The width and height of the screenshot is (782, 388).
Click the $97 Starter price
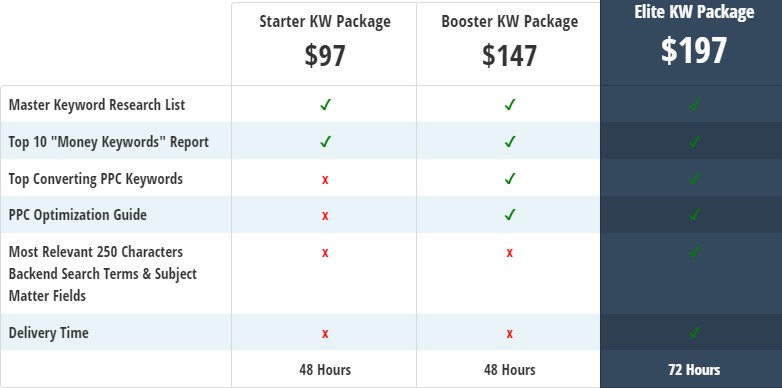325,55
